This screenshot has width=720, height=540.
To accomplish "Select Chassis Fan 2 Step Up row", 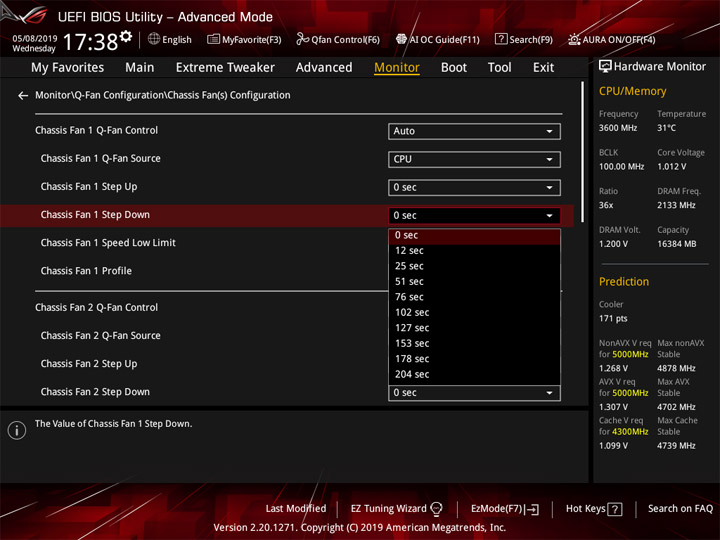I will point(89,364).
